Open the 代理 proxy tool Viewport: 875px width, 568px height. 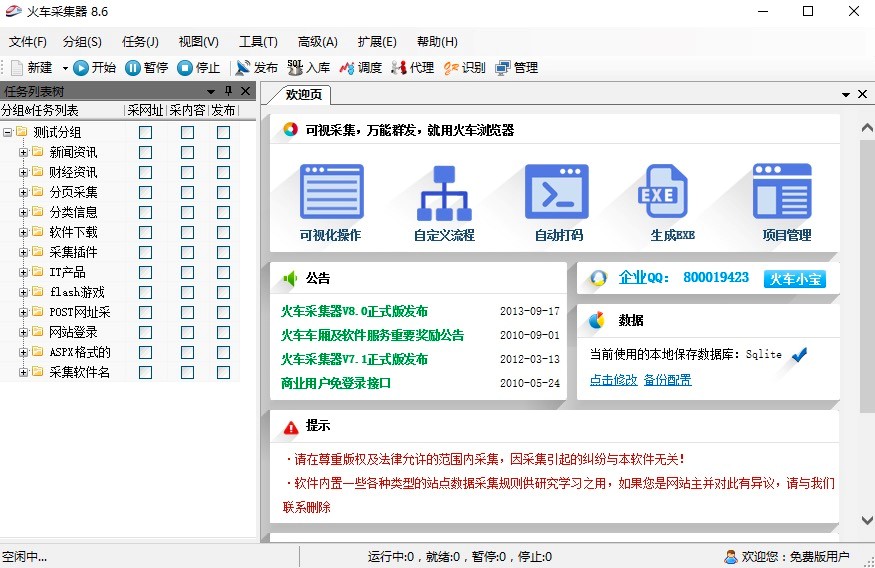pyautogui.click(x=412, y=68)
